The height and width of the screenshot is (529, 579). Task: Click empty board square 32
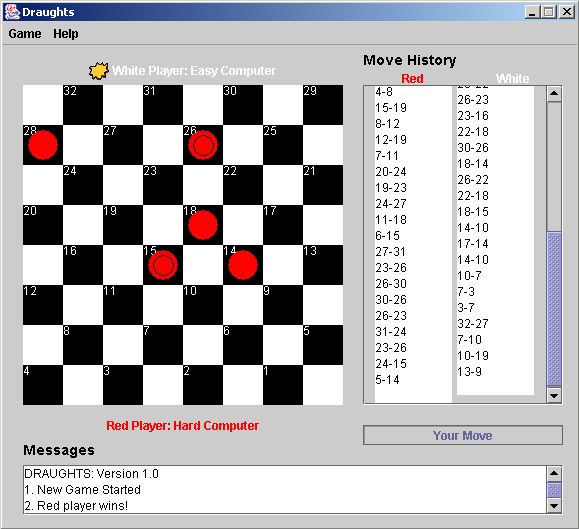click(x=83, y=105)
